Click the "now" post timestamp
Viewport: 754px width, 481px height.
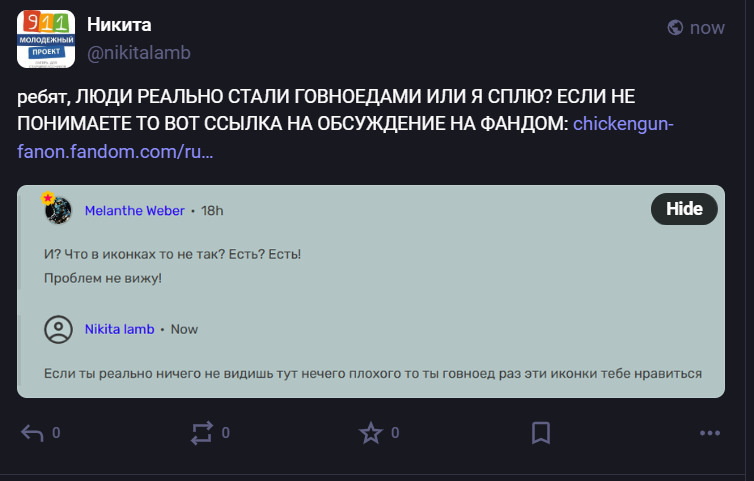click(707, 28)
